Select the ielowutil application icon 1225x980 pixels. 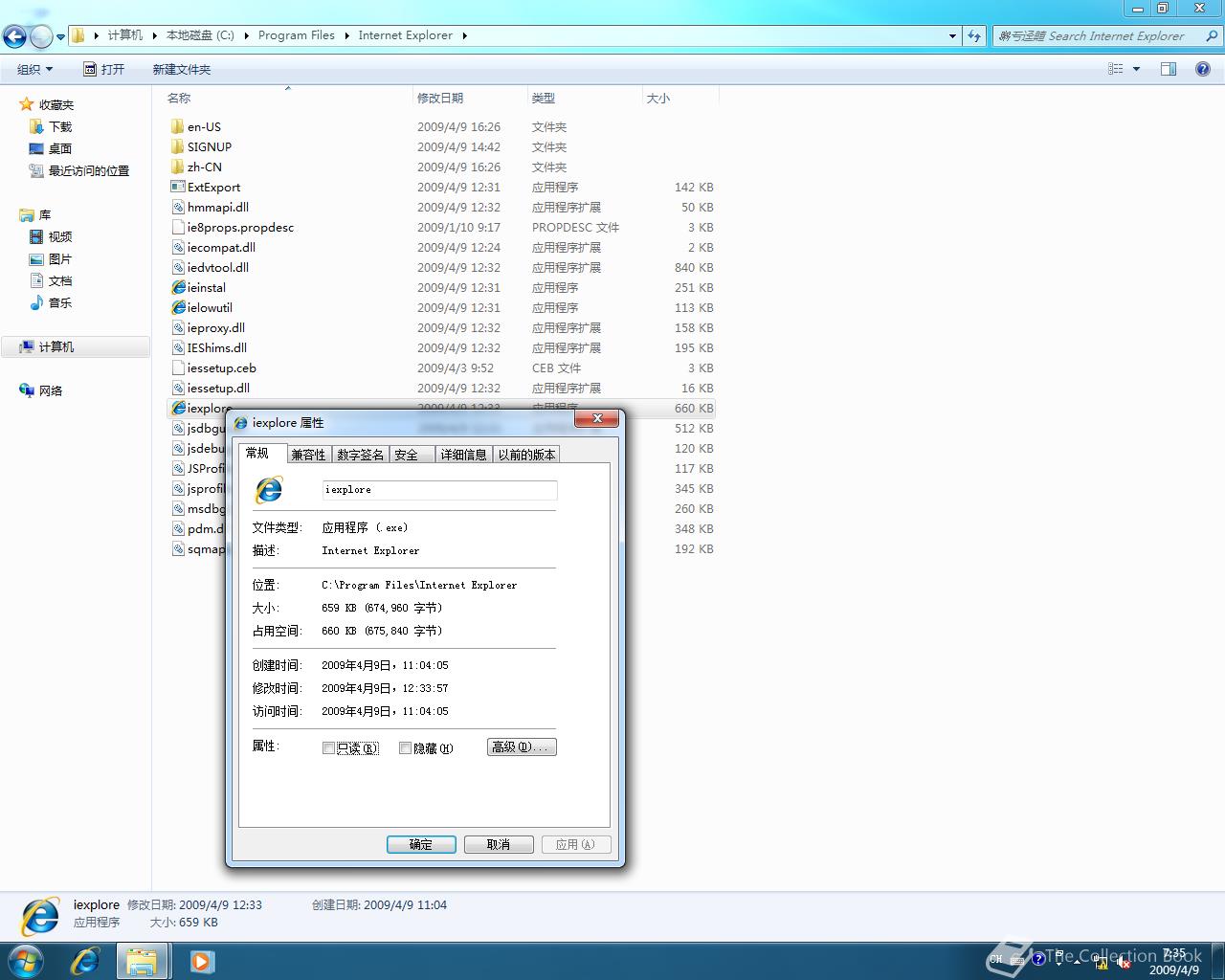click(x=177, y=307)
